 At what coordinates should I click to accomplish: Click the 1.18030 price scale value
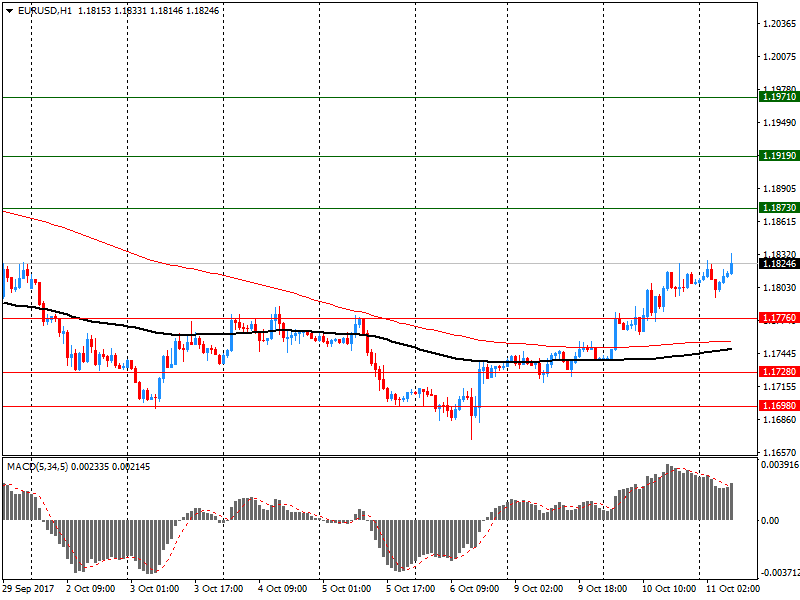(779, 288)
